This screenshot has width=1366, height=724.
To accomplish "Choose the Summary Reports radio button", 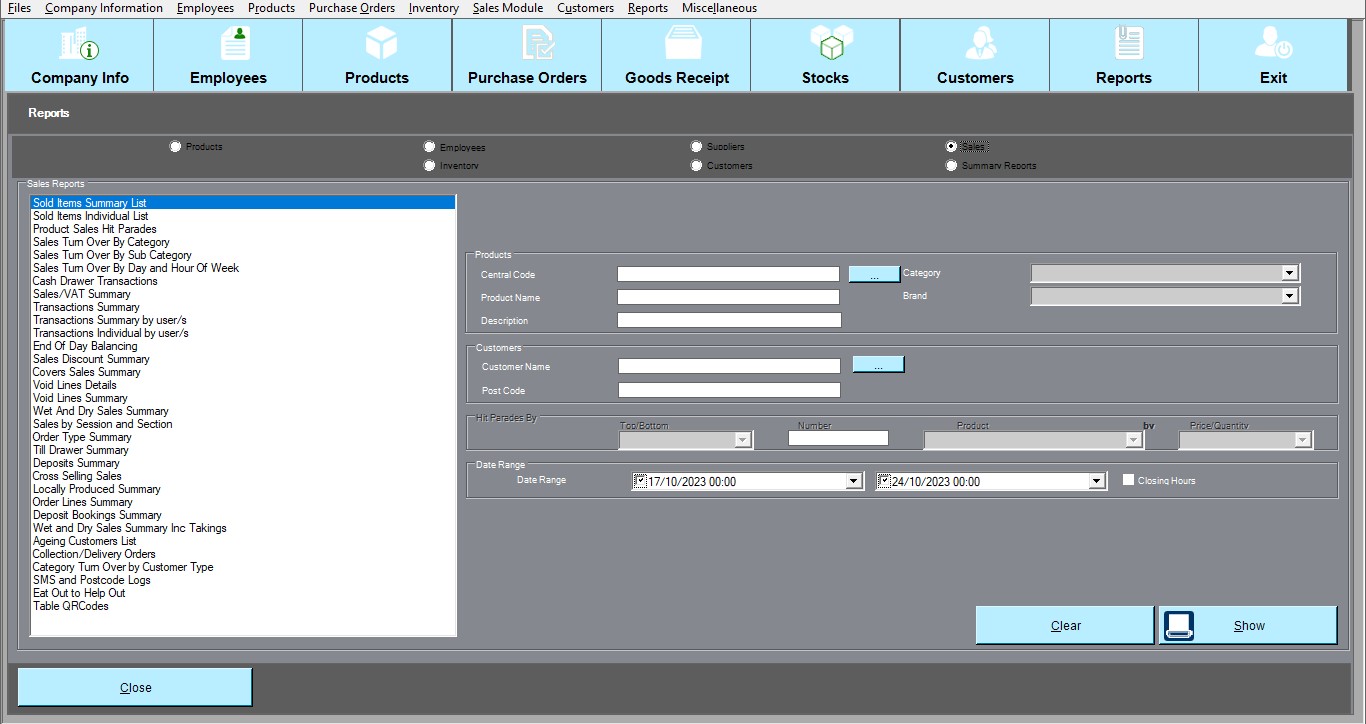I will coord(951,166).
